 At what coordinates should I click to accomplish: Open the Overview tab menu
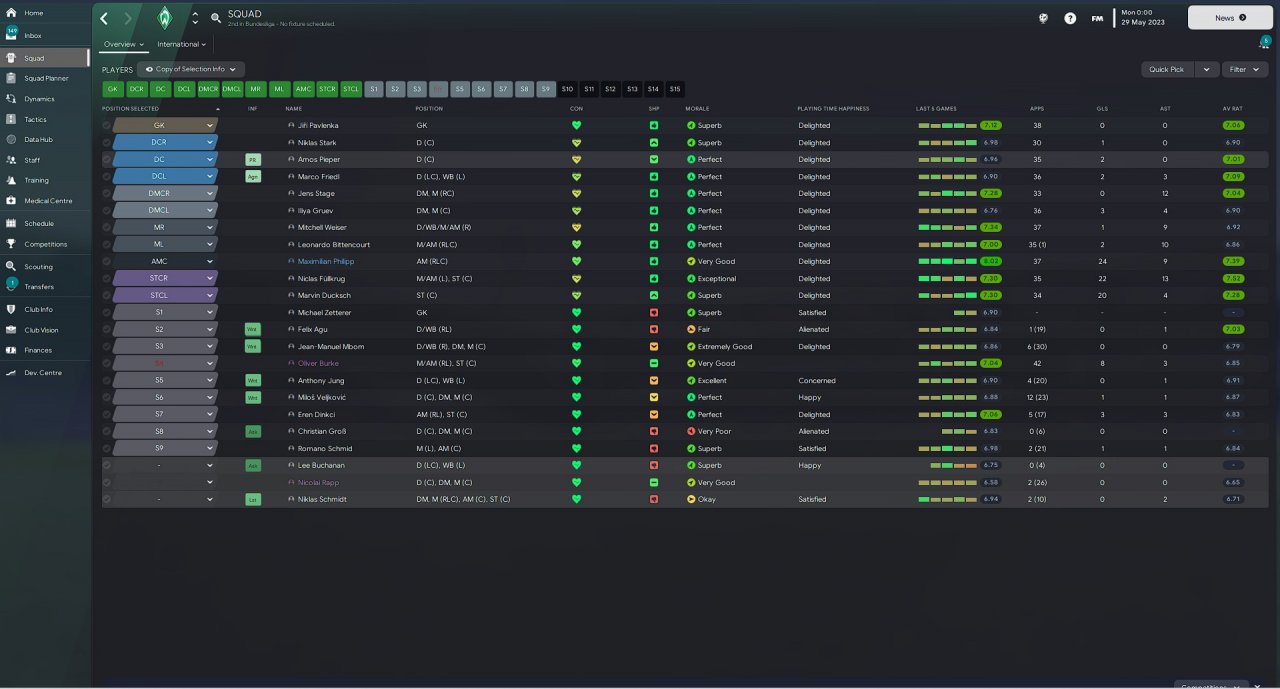124,44
